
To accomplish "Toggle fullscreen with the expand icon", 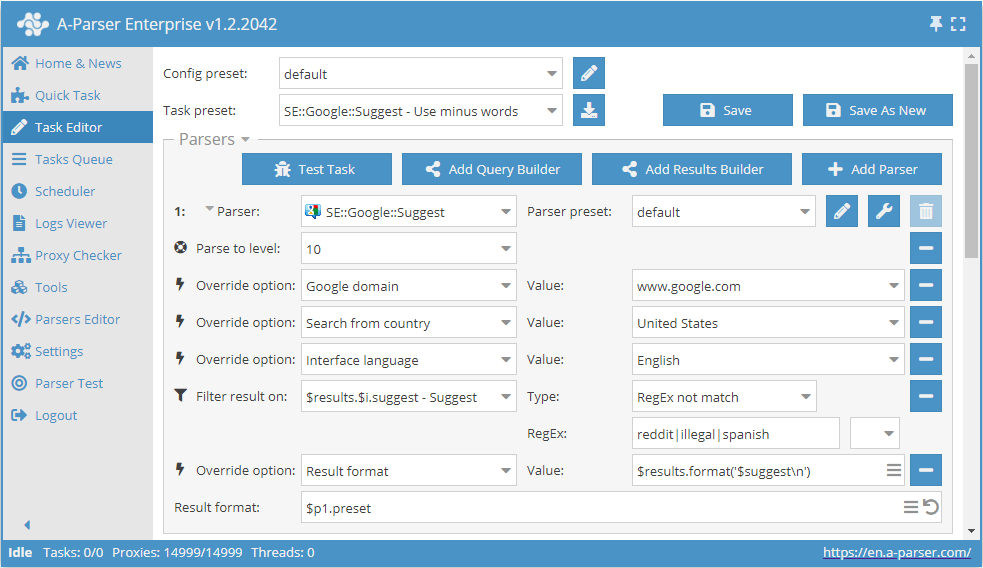I will (x=959, y=24).
